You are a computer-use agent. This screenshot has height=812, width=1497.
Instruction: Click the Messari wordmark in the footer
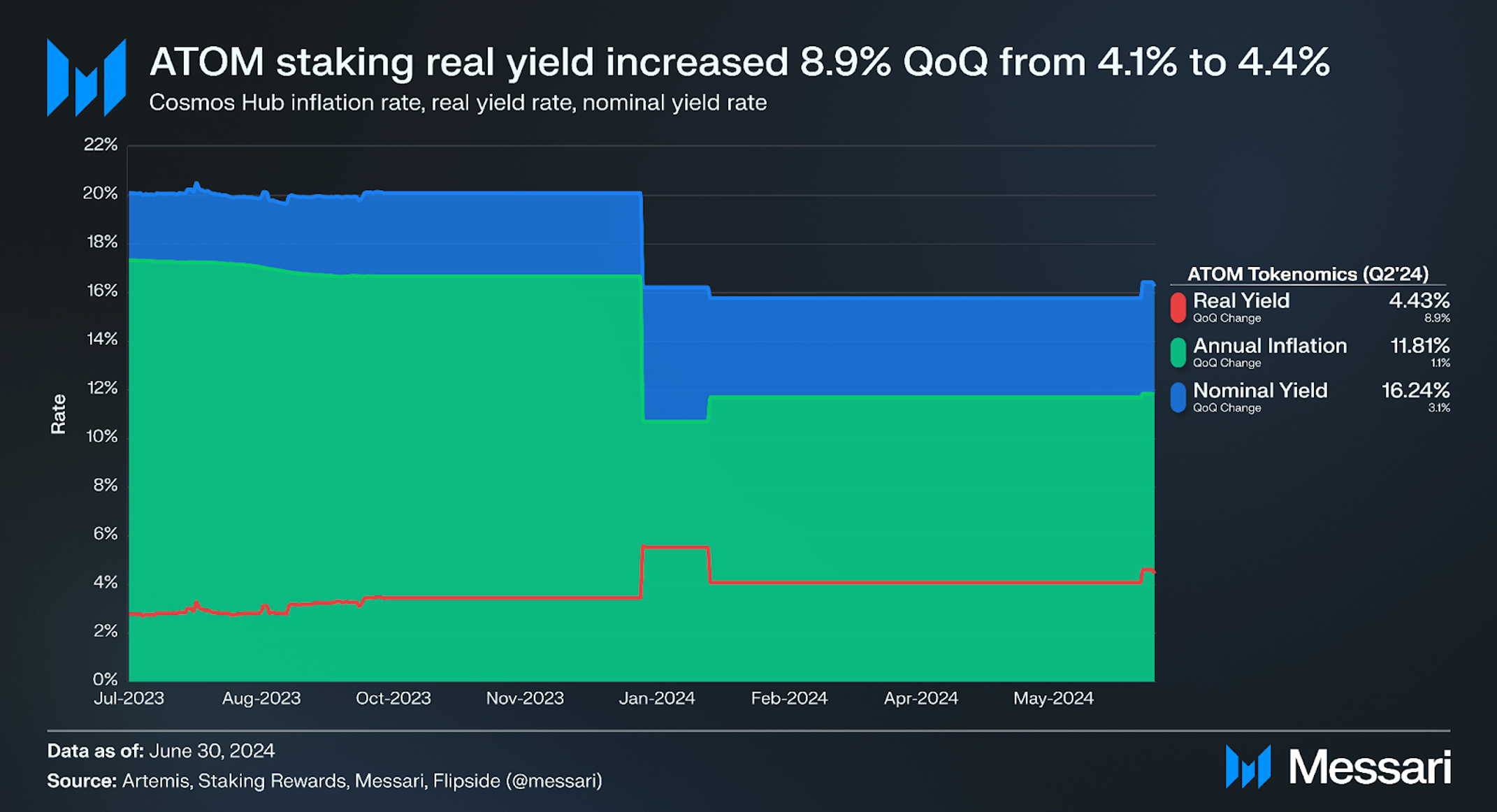[1370, 767]
